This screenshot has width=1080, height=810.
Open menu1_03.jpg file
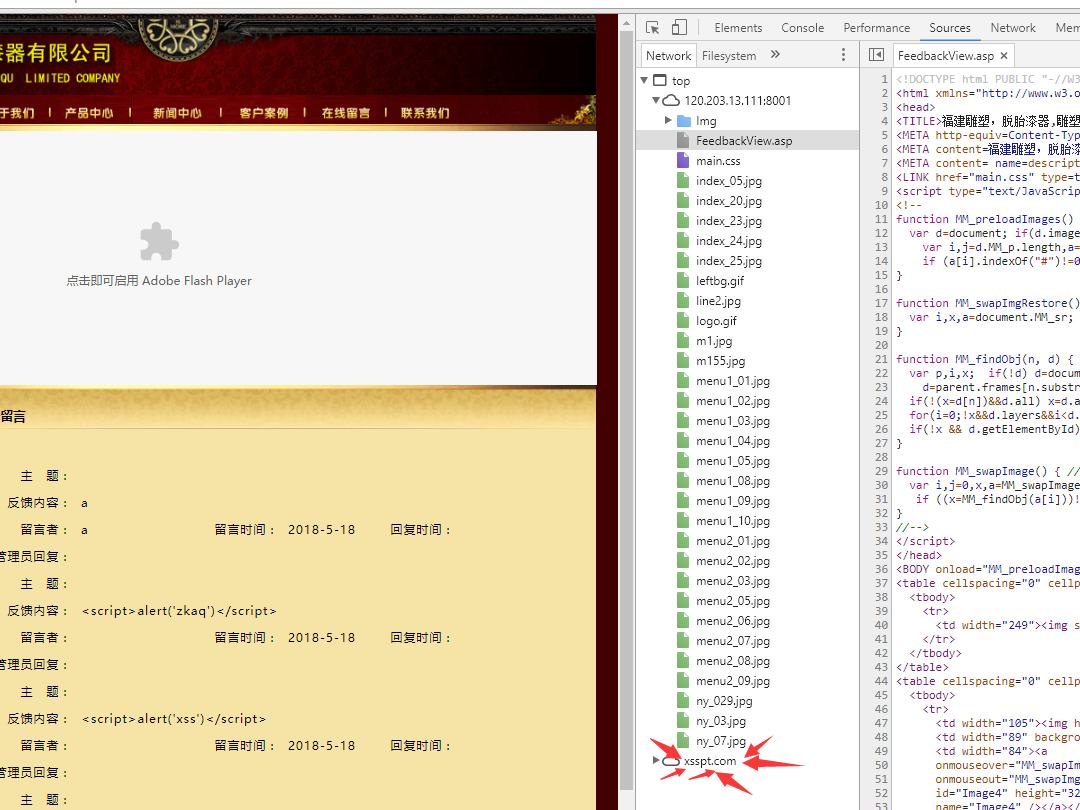[733, 420]
